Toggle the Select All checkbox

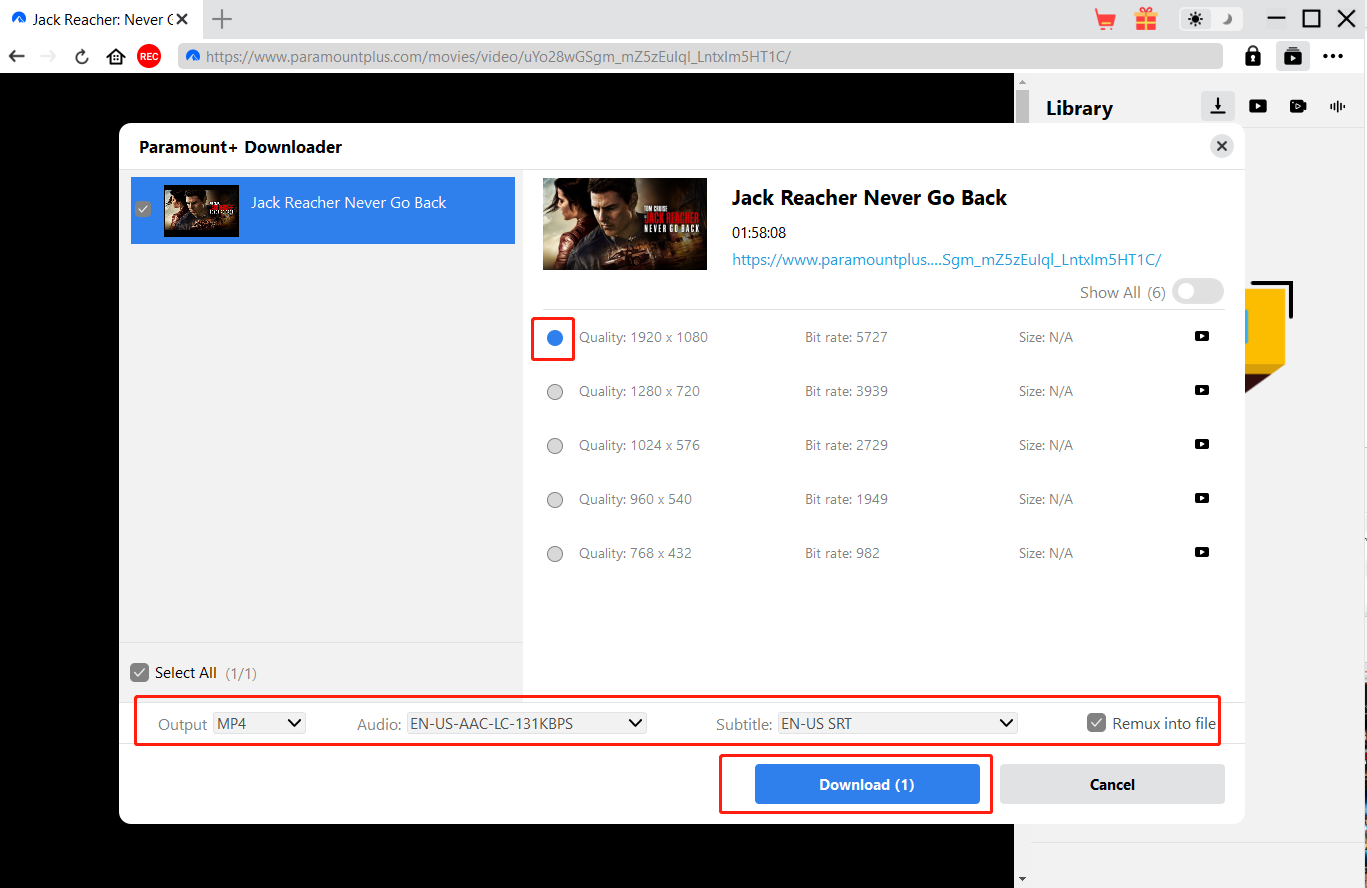coord(140,673)
